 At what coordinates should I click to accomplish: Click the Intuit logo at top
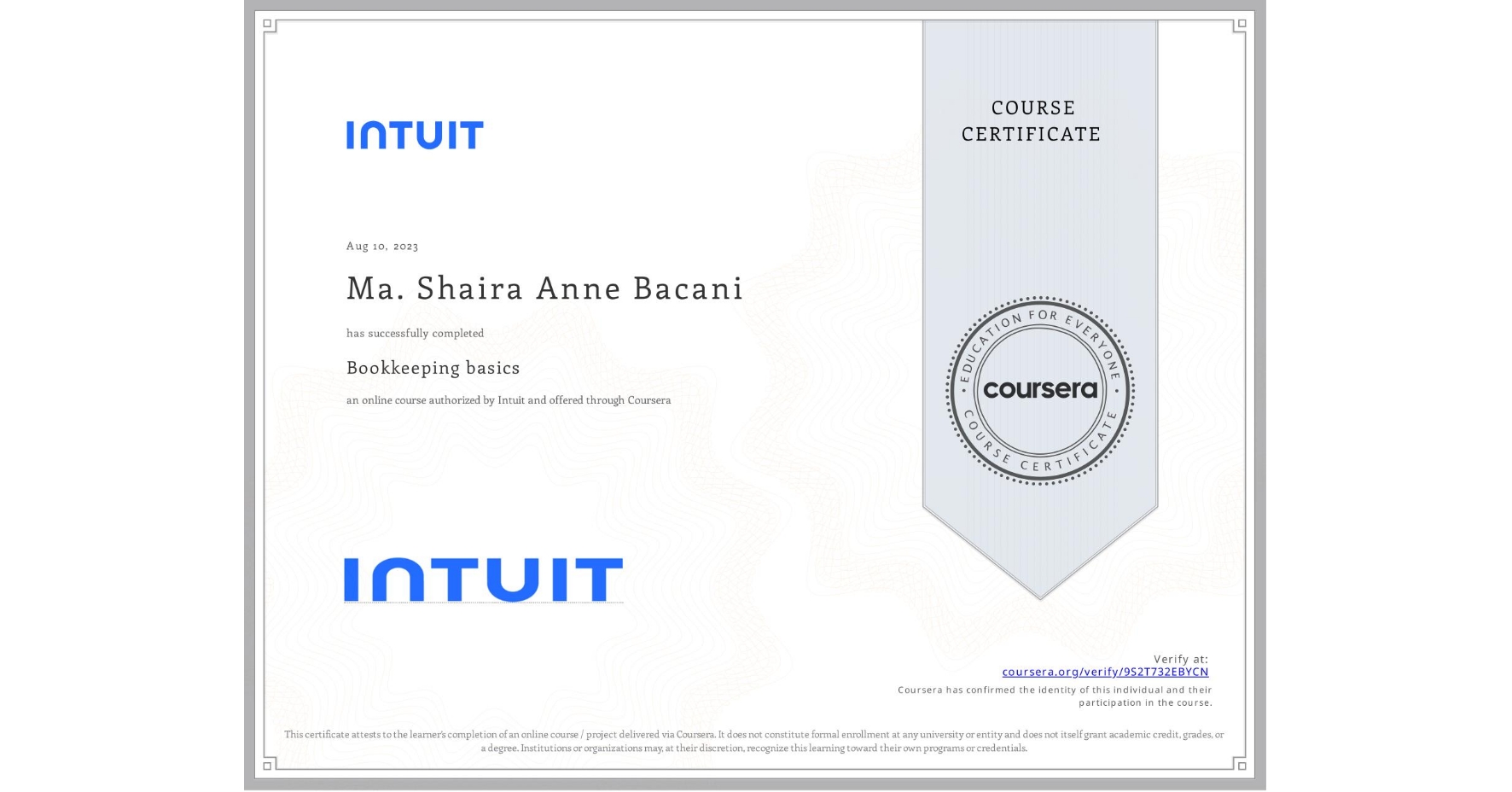(416, 133)
